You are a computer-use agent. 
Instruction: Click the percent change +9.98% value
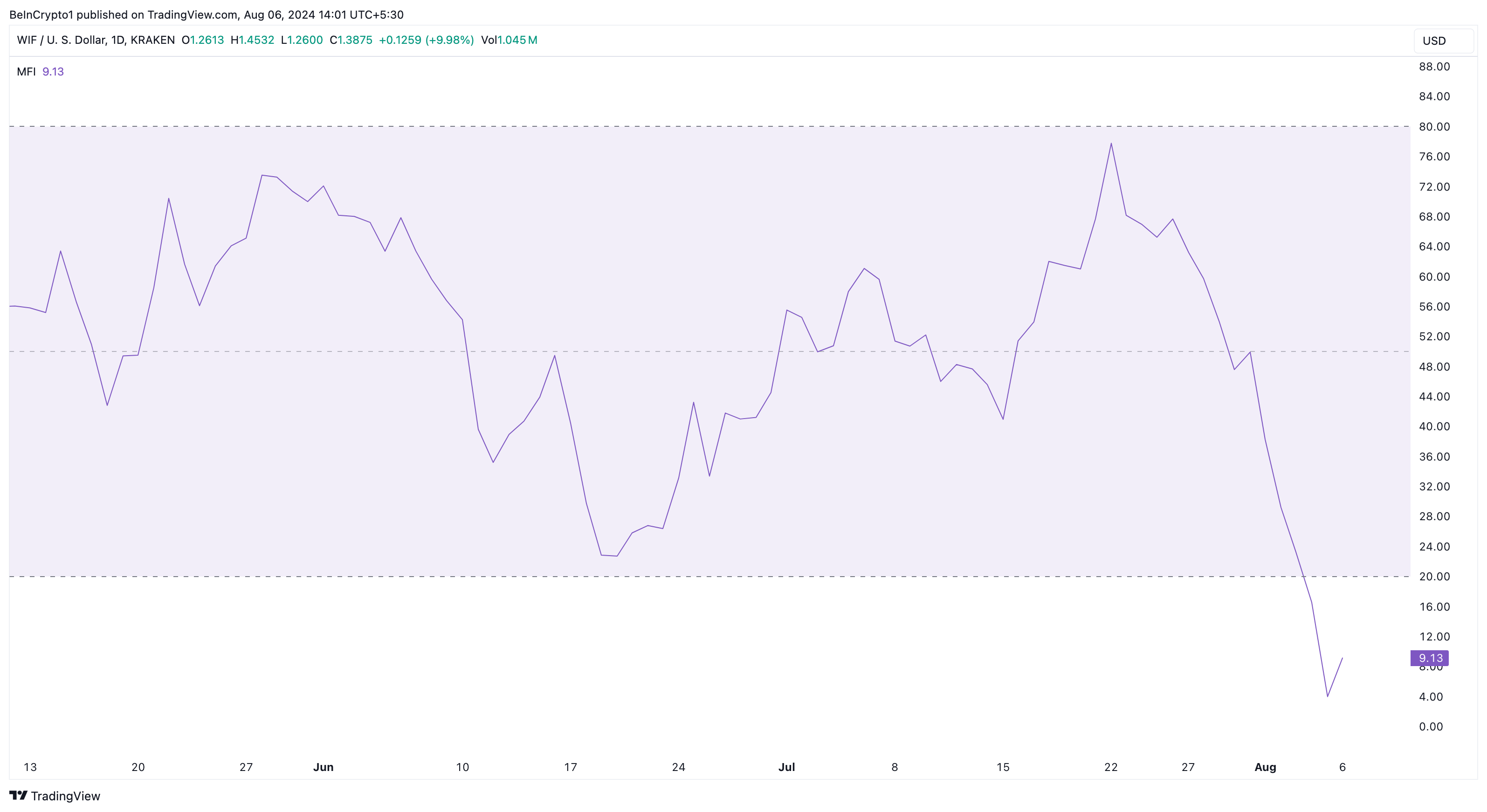[x=449, y=40]
